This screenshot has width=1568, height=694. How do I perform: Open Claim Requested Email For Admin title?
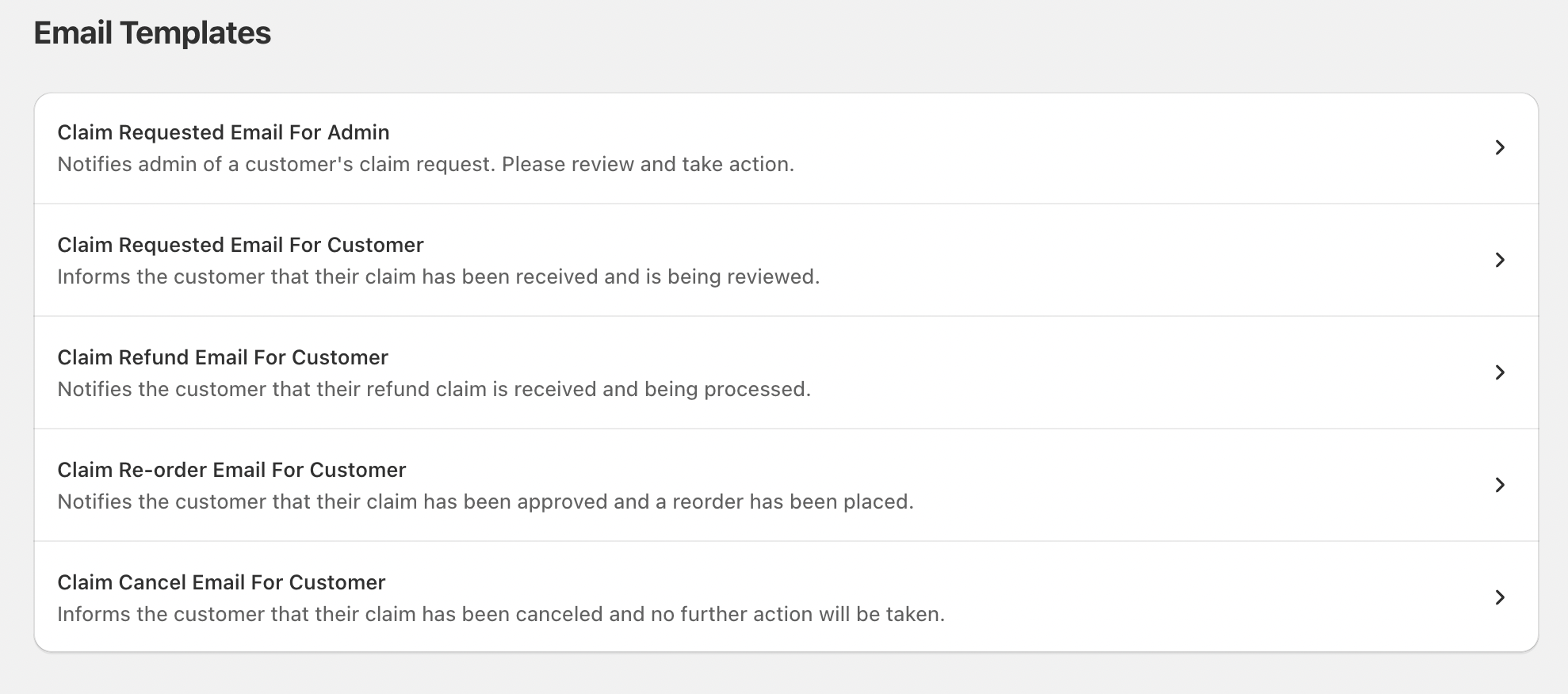[223, 132]
